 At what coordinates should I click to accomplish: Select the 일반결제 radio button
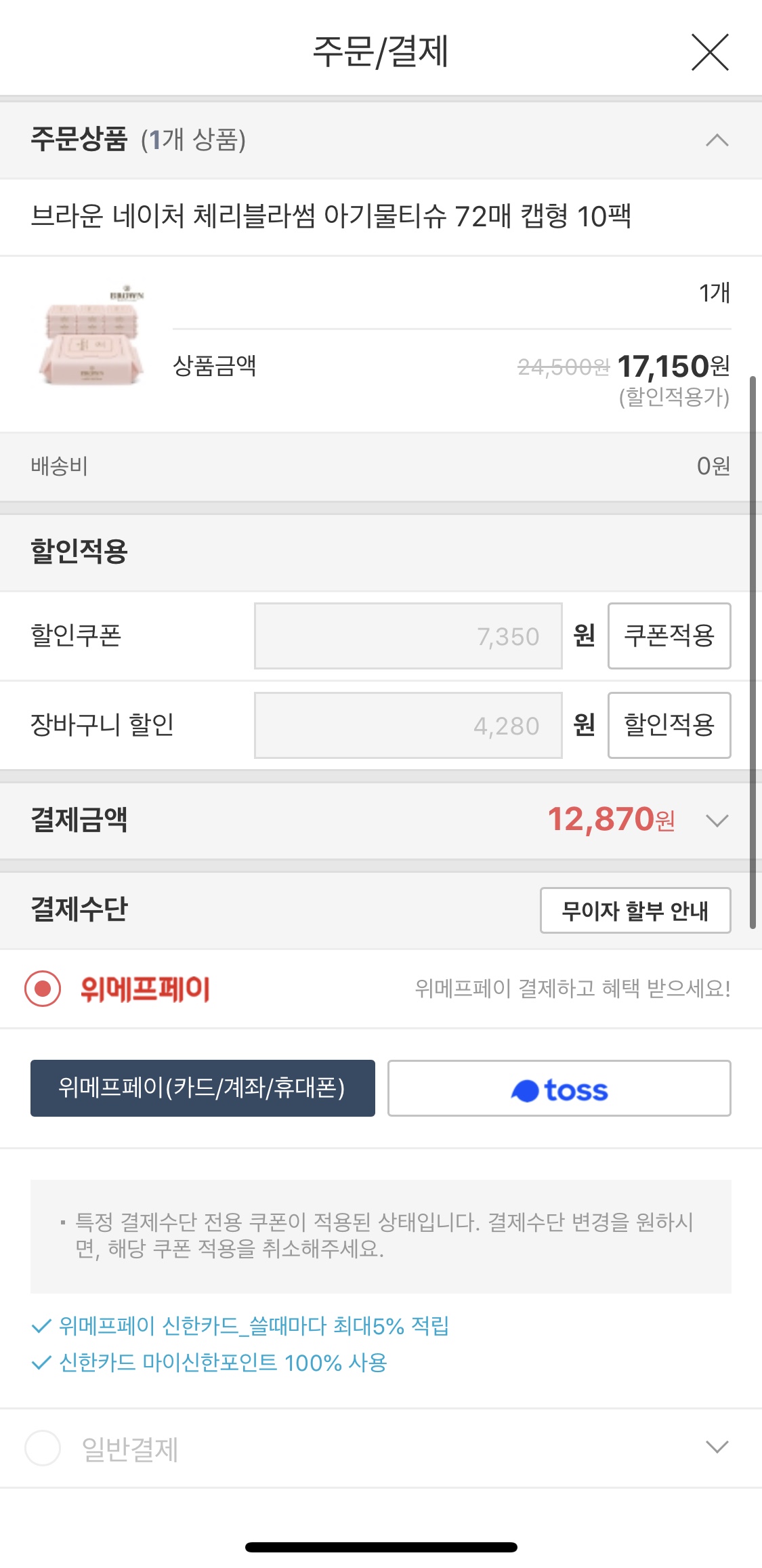43,1448
